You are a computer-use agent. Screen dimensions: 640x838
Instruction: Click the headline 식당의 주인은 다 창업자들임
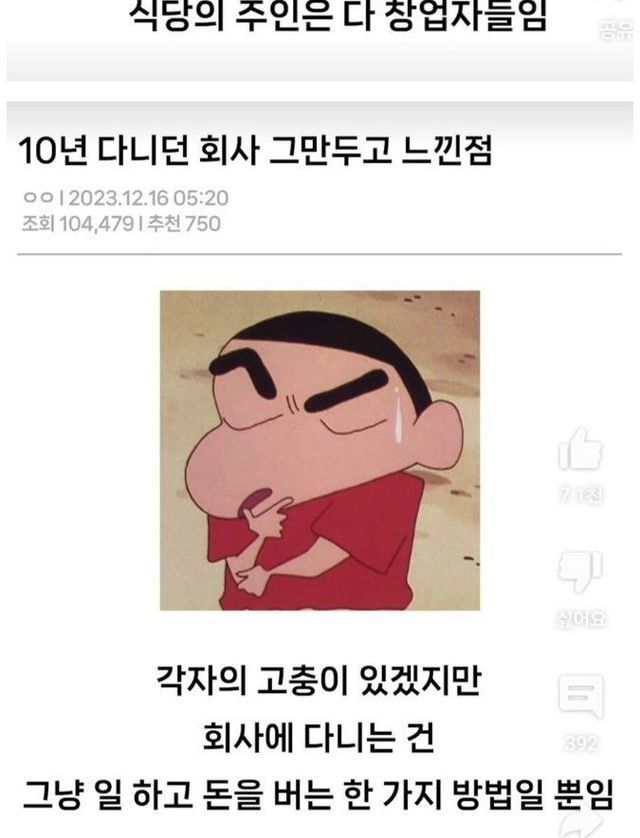[339, 17]
